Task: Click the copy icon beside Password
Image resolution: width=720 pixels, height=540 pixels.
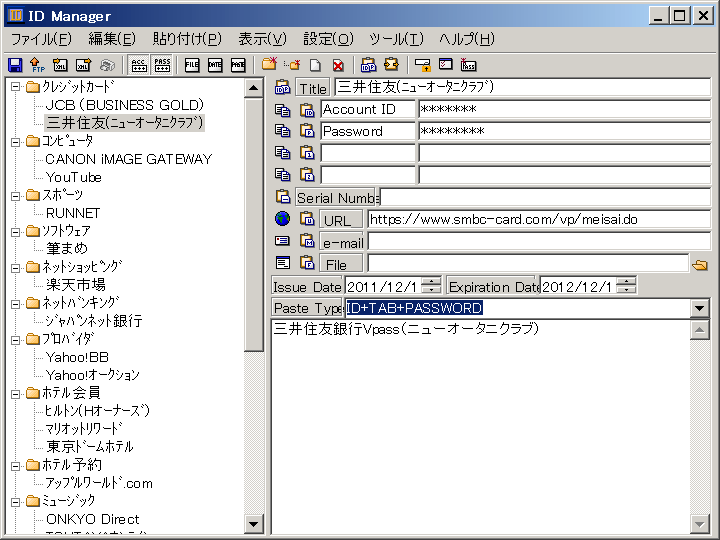Action: coord(282,131)
